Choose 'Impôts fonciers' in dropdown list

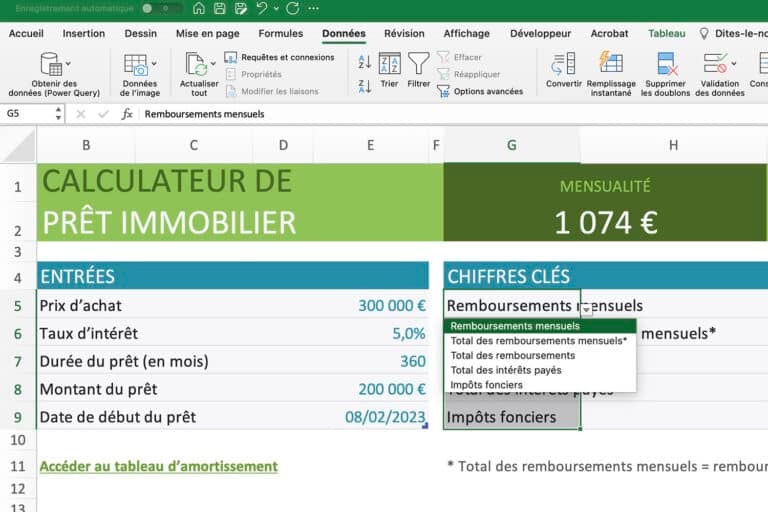pos(487,385)
